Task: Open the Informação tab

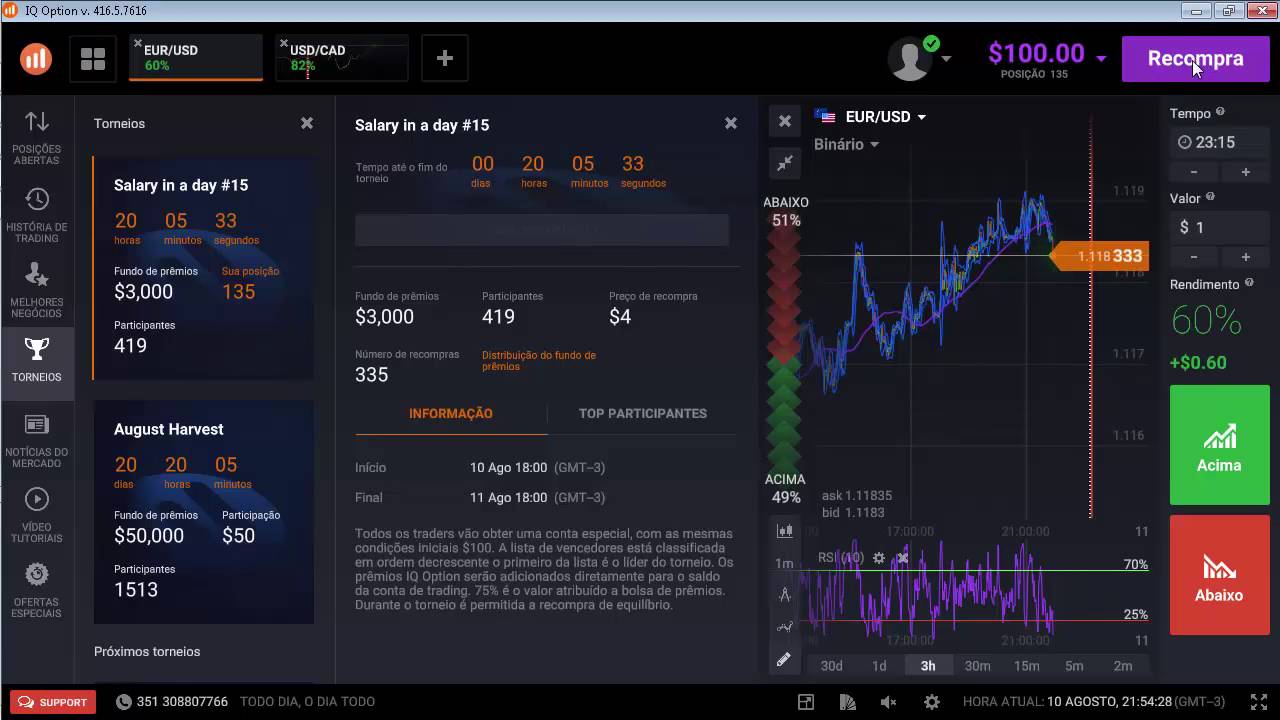Action: click(451, 413)
